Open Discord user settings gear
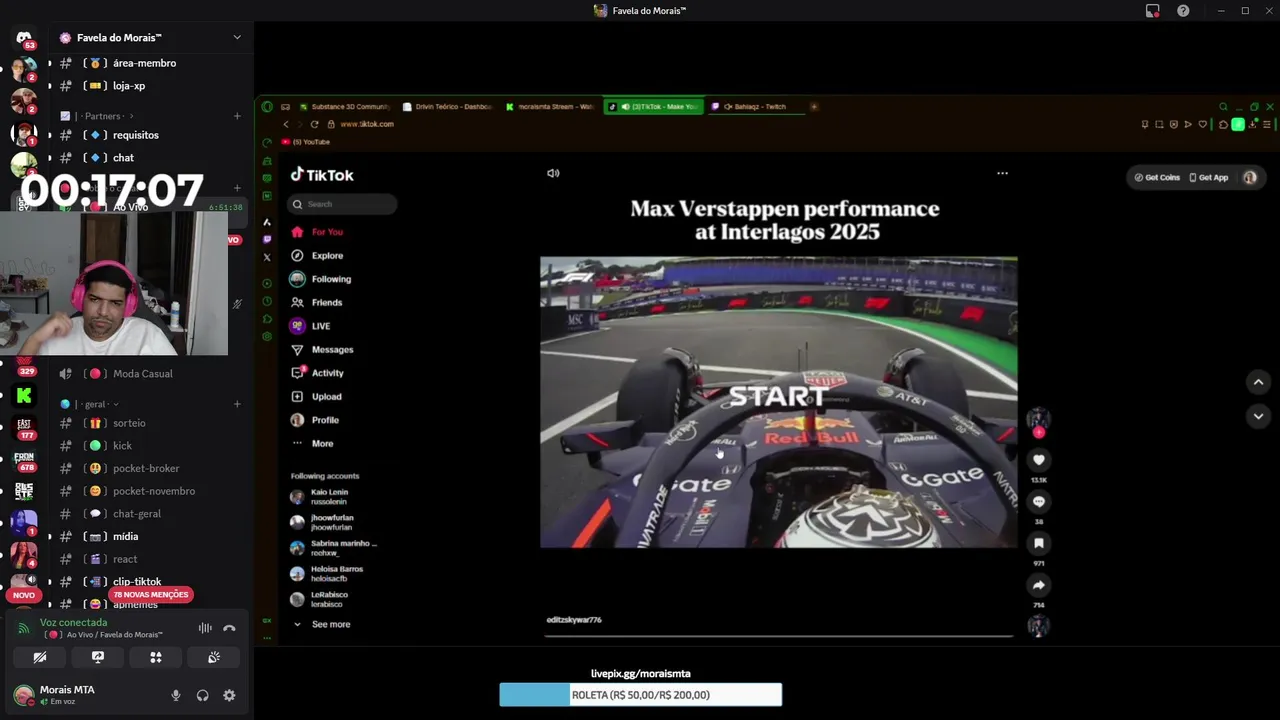 [229, 695]
